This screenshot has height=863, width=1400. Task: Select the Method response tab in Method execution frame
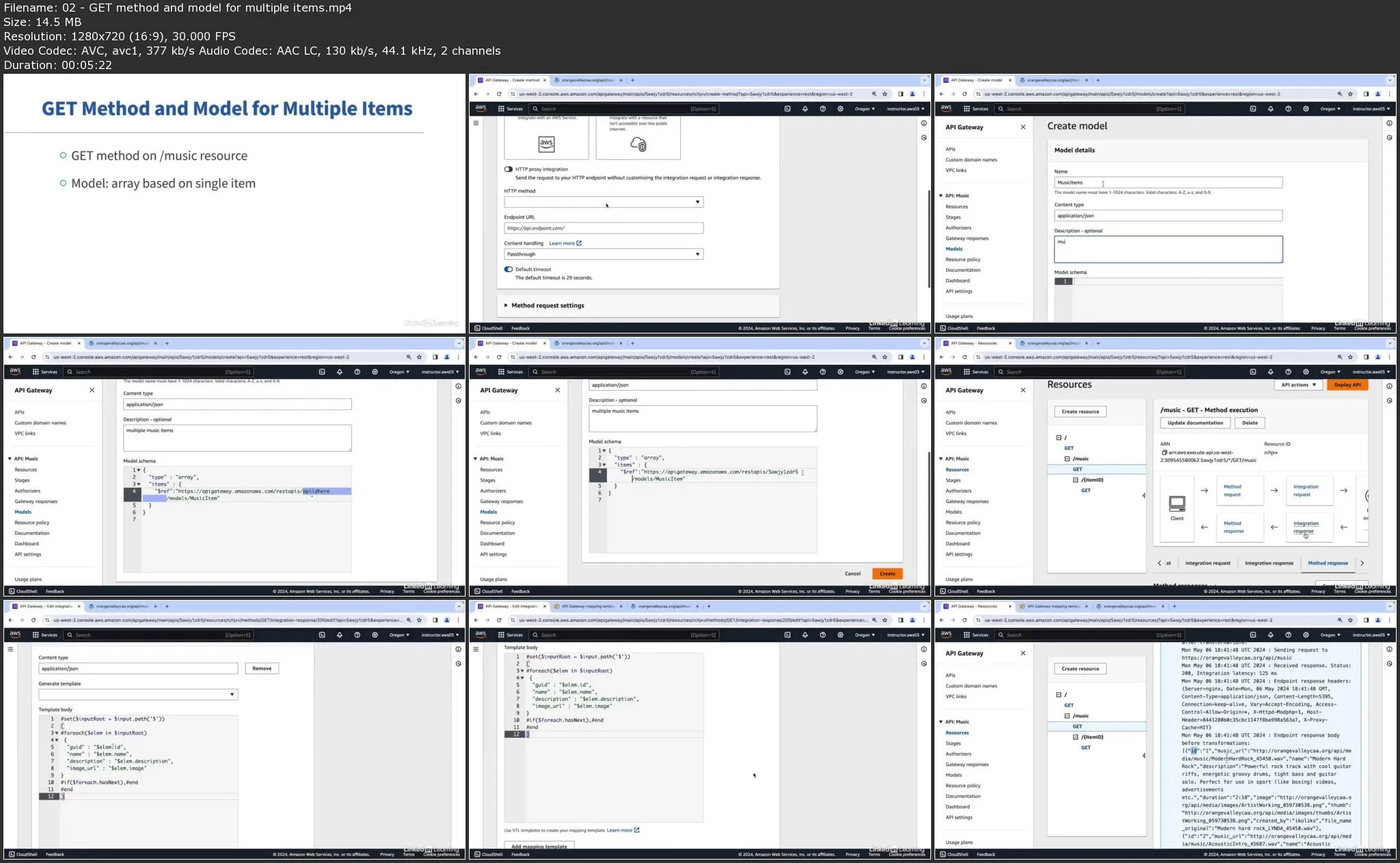1328,563
